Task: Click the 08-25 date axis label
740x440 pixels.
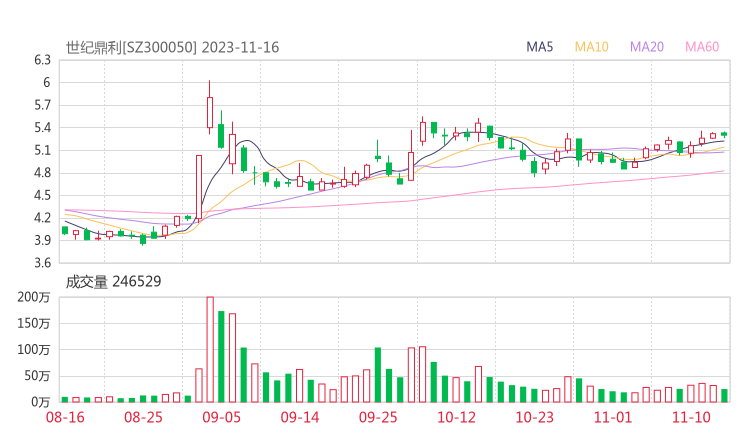Action: tap(143, 417)
